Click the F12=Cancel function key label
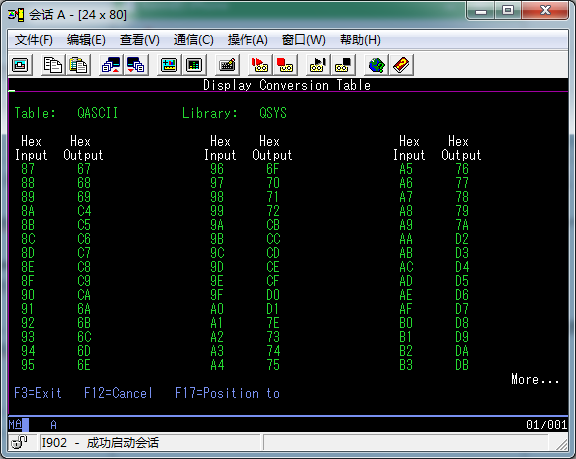 118,393
